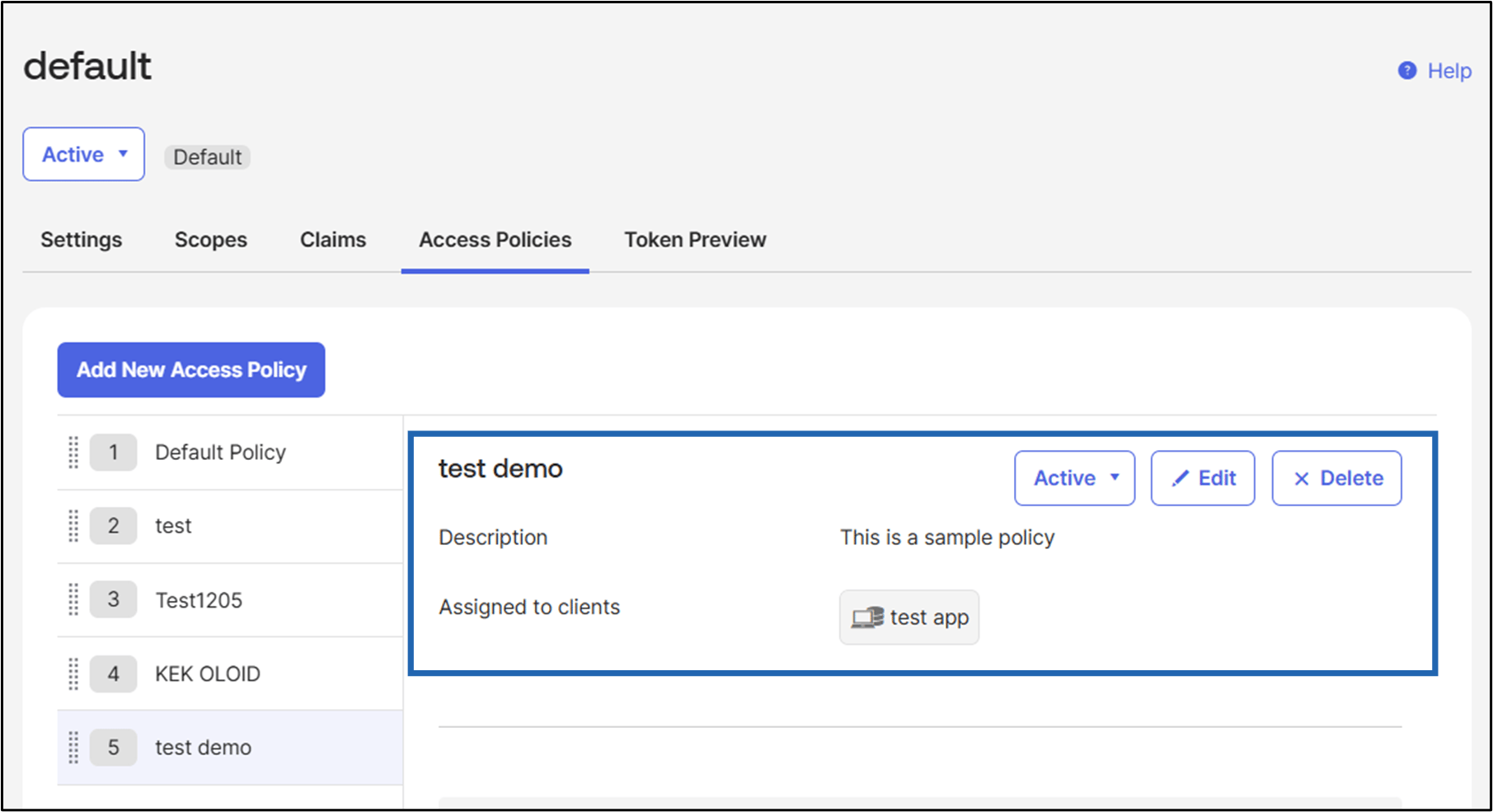Open the authorization server Active status dropdown
Viewport: 1493px width, 812px height.
point(84,154)
